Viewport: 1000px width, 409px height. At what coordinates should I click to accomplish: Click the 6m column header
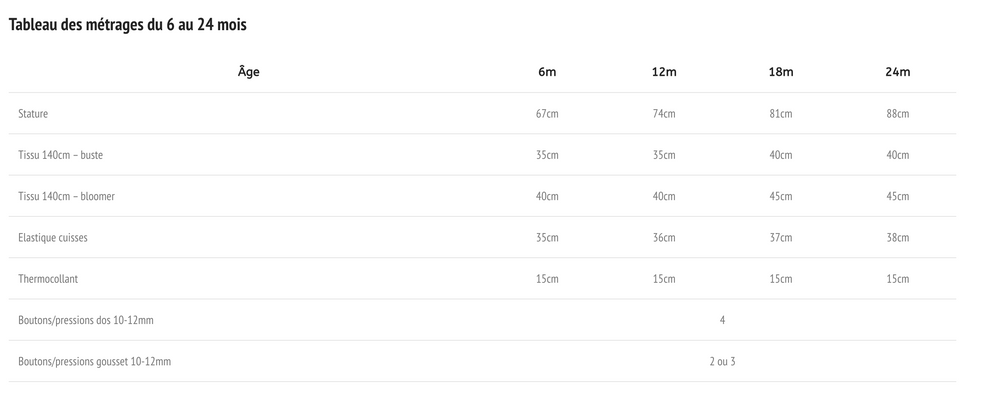[547, 72]
